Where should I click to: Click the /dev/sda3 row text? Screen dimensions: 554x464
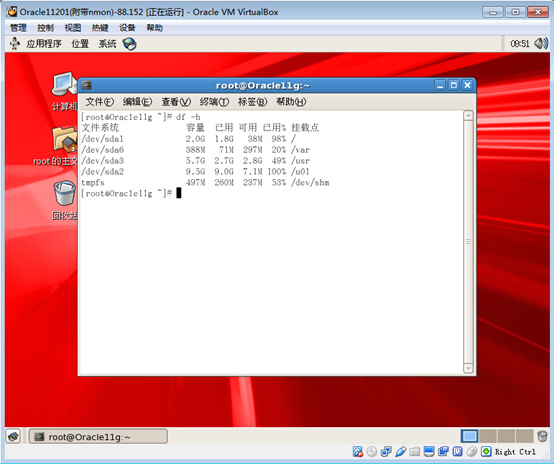click(195, 161)
